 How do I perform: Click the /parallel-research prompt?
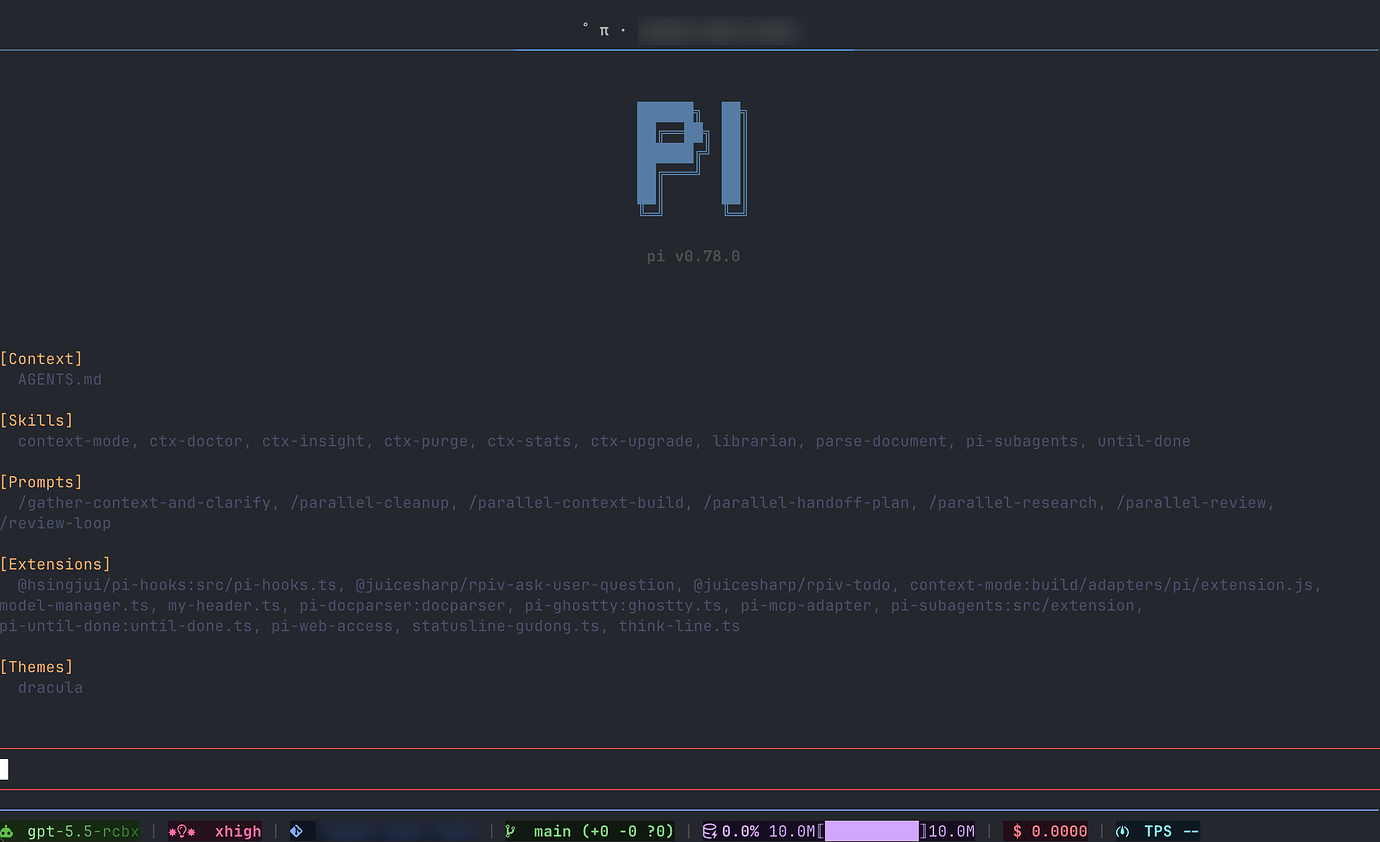point(1012,503)
